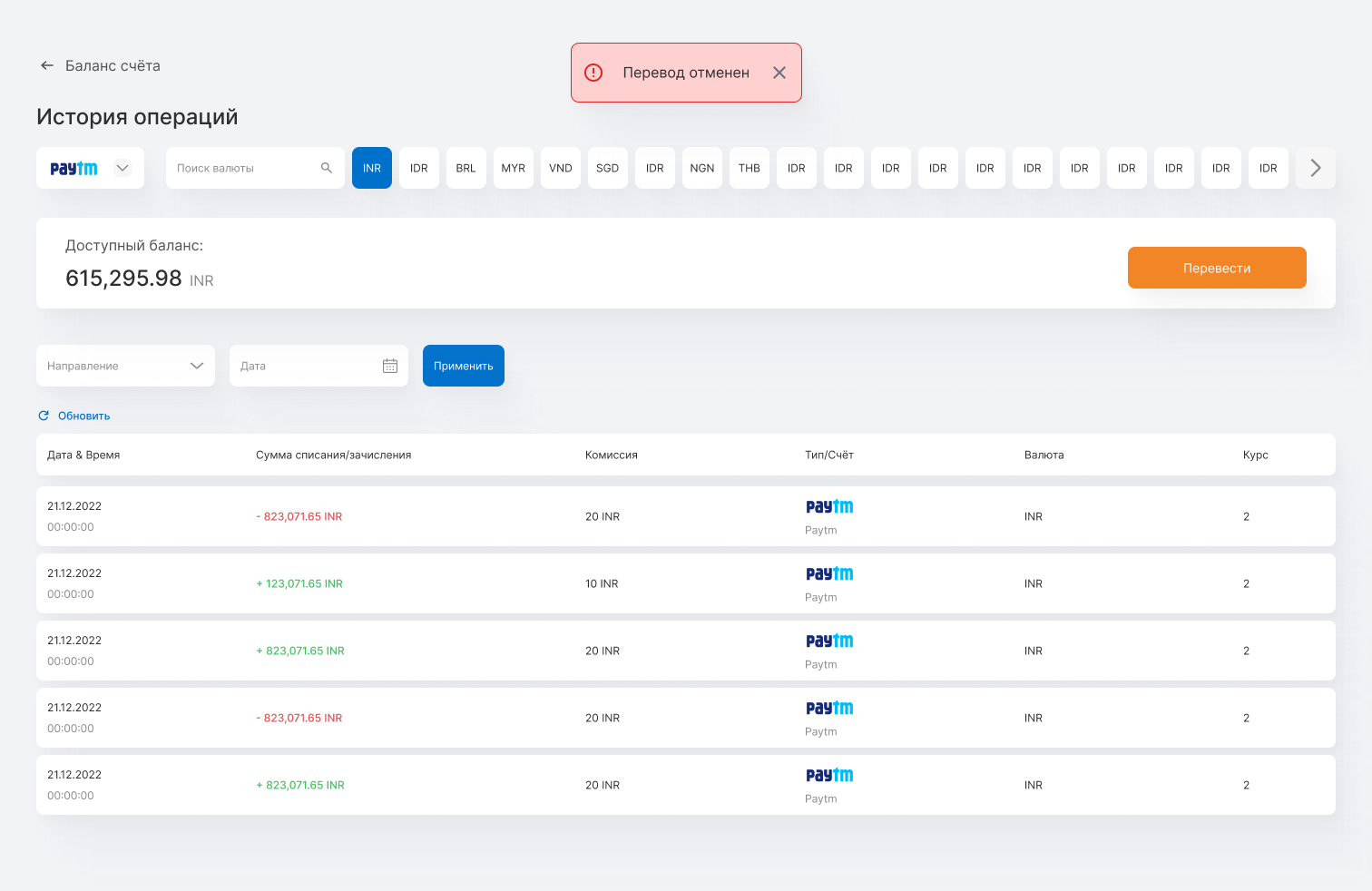The image size is (1372, 891).
Task: Open the calendar icon in the Дата field
Action: (390, 365)
